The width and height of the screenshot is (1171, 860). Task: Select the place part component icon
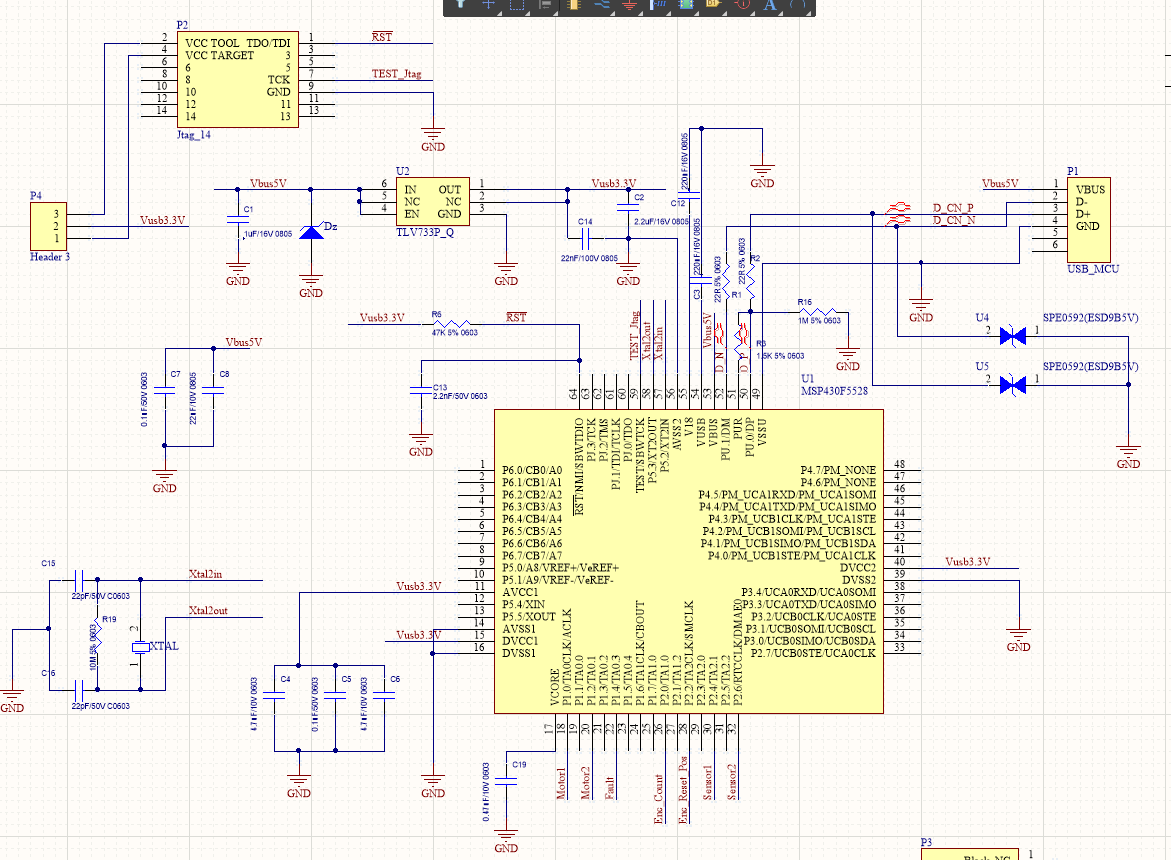coord(574,4)
